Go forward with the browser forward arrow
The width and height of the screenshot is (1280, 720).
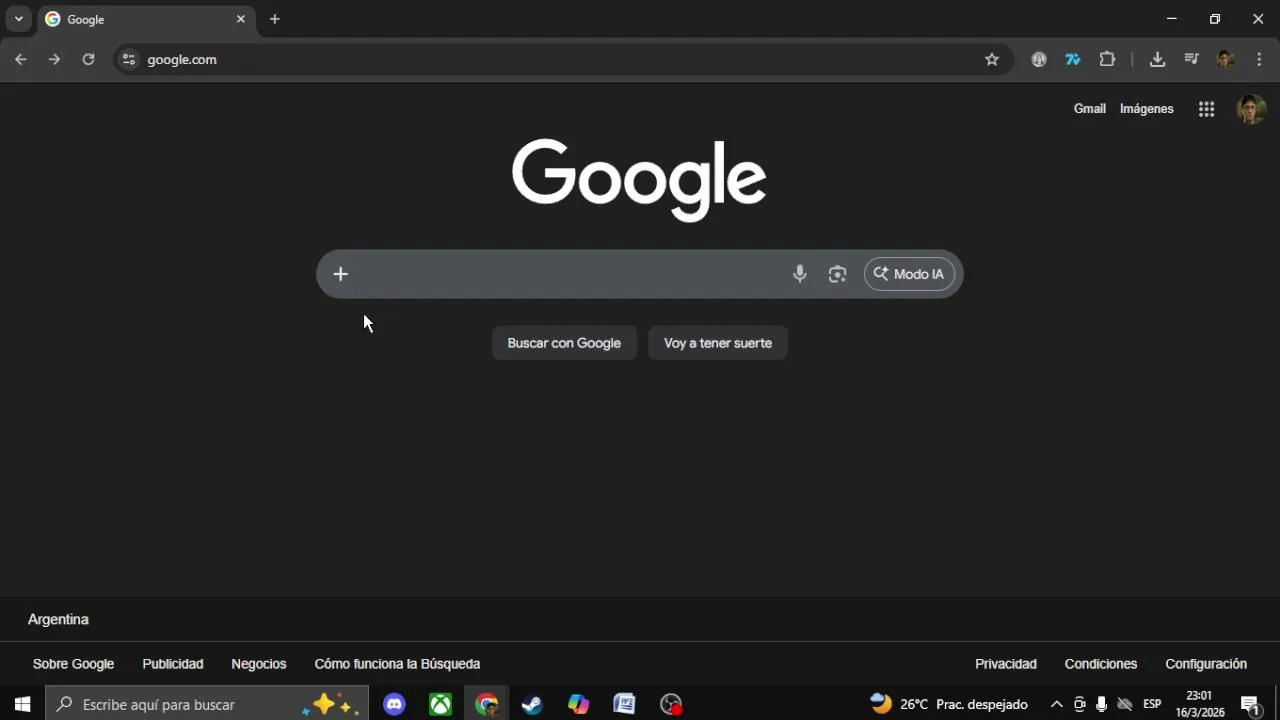coord(54,60)
